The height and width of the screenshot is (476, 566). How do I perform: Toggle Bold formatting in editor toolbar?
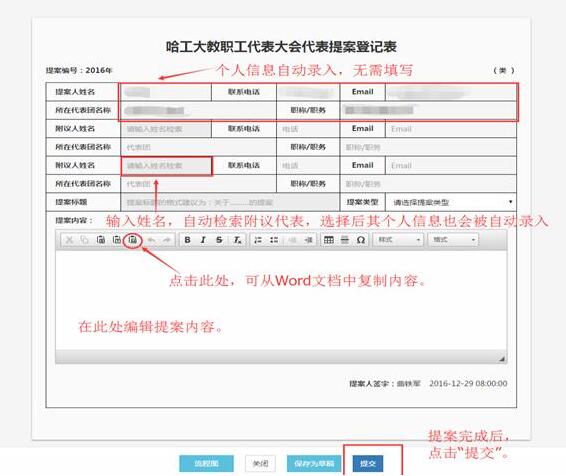187,240
